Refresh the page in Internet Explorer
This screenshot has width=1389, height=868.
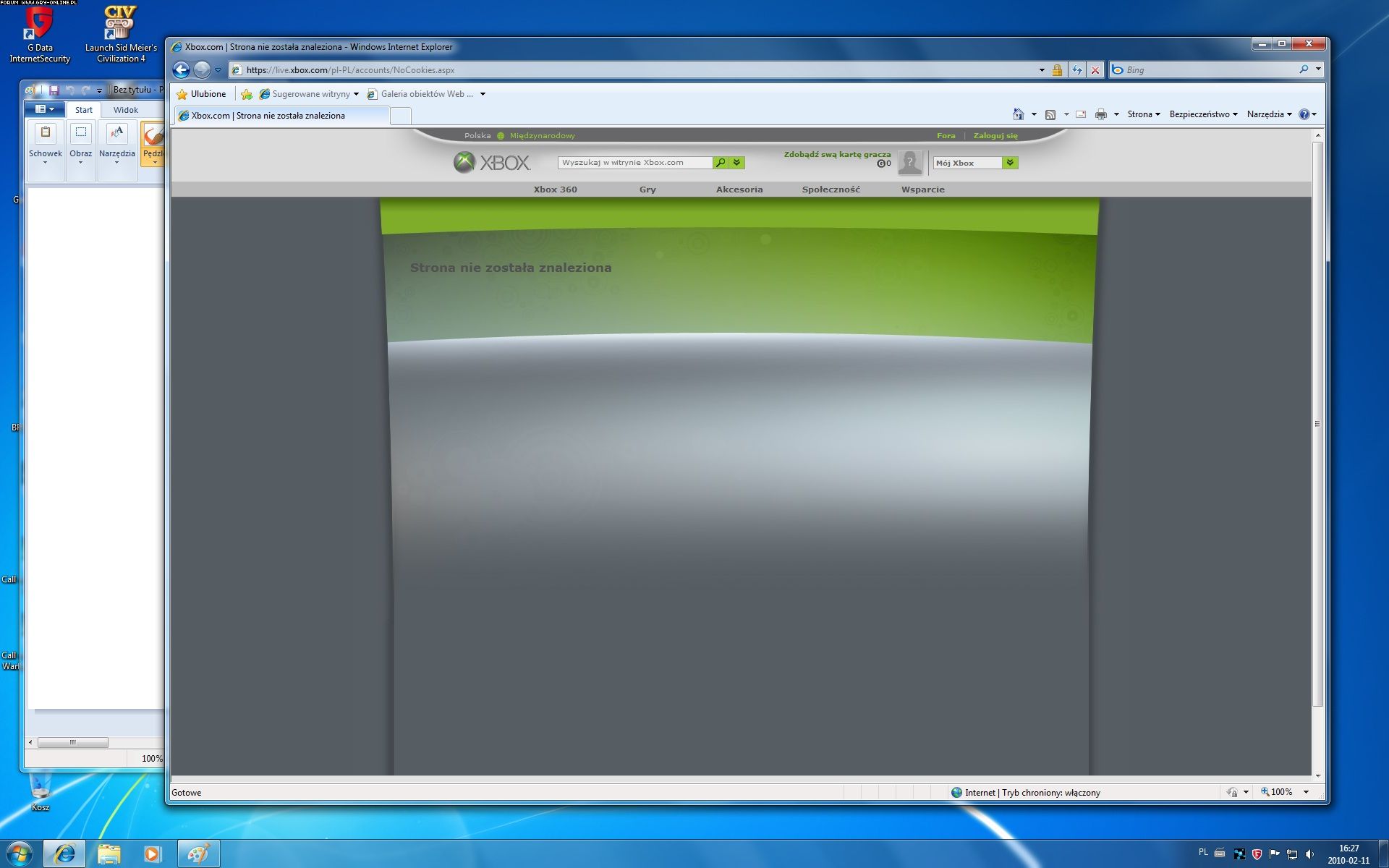[1077, 70]
